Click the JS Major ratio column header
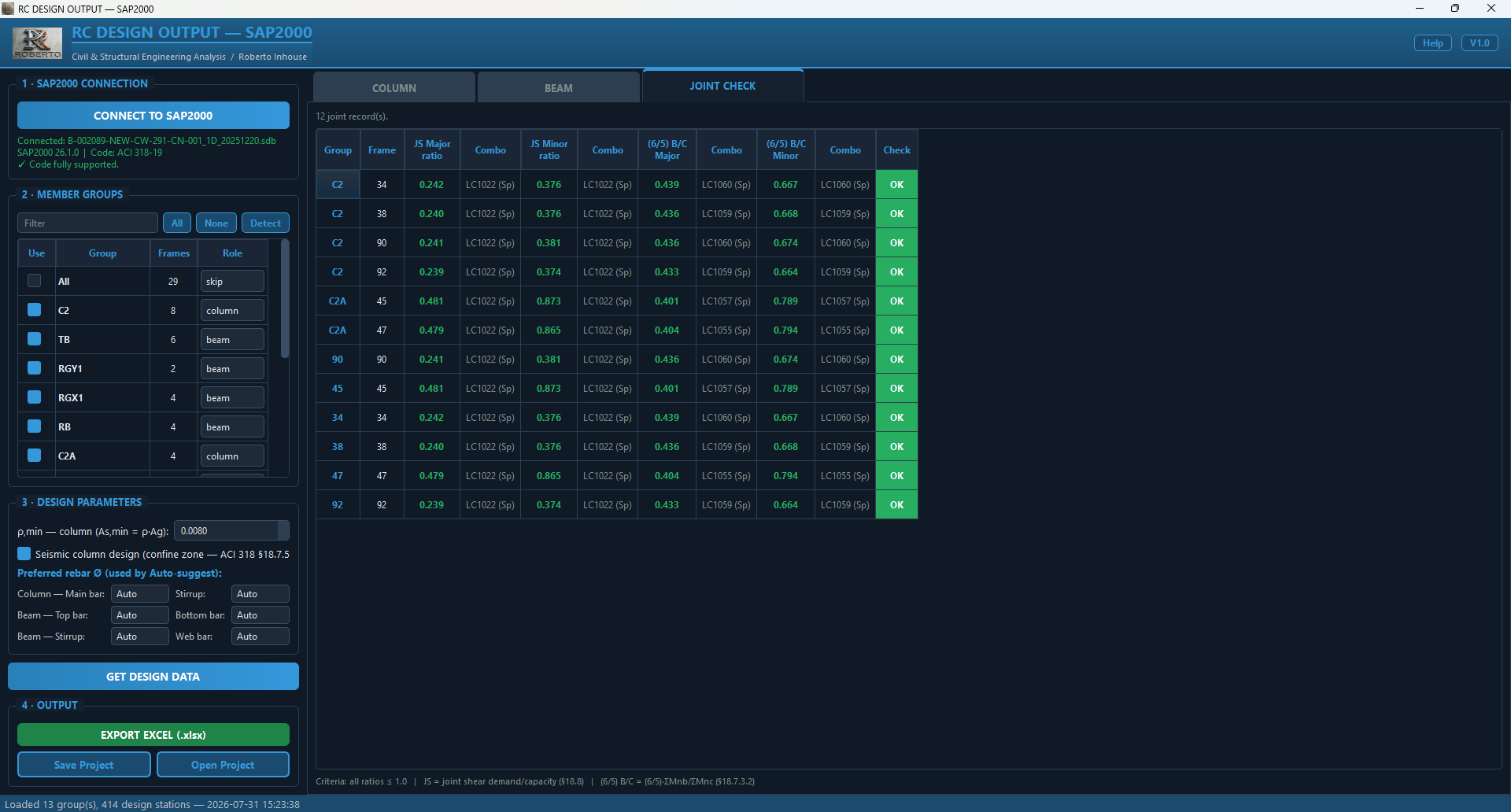 point(432,149)
